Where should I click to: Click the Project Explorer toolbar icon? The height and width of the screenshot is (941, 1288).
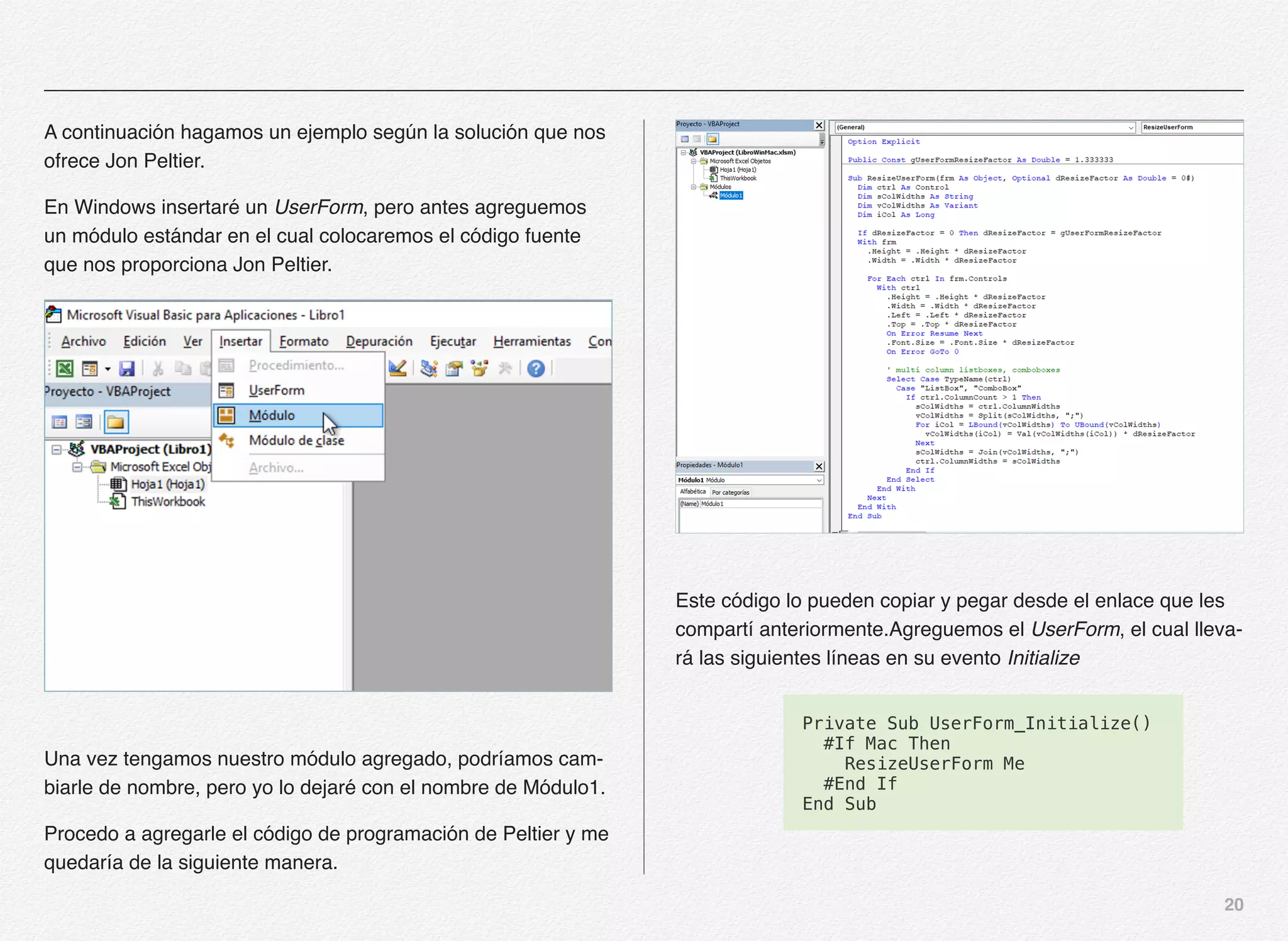tap(429, 368)
